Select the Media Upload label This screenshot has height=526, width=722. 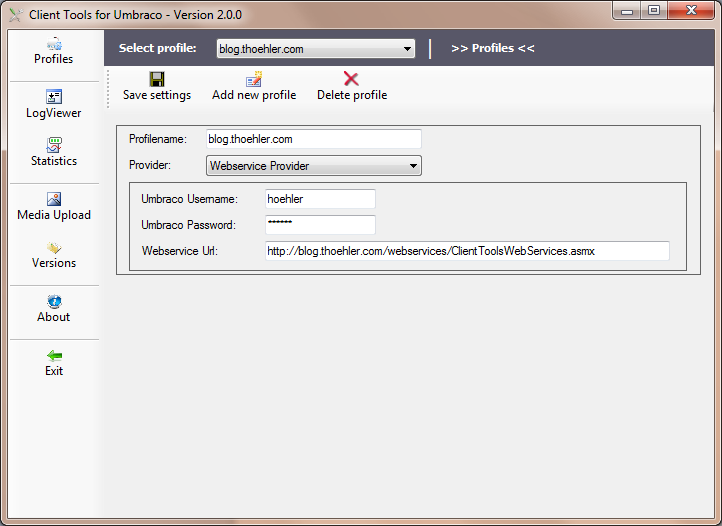click(54, 215)
